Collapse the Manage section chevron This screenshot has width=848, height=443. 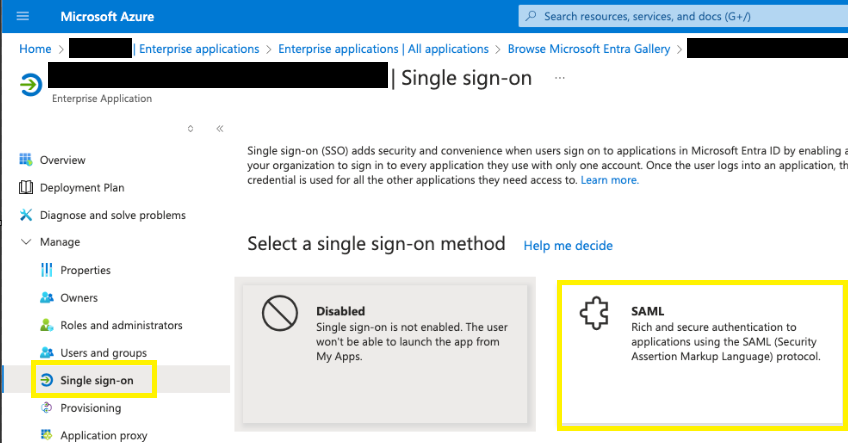(x=25, y=242)
